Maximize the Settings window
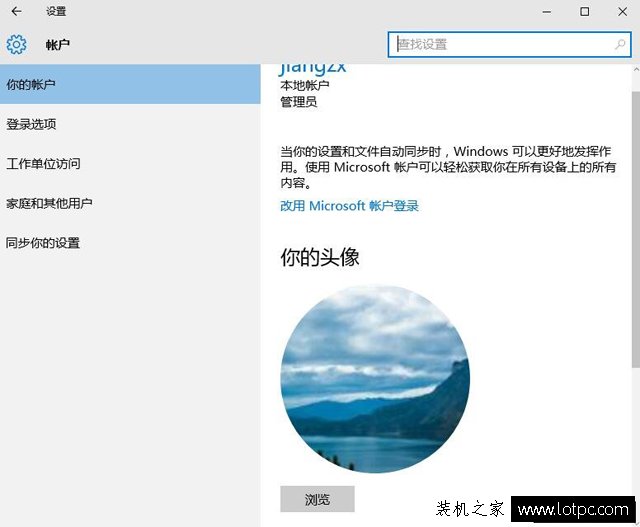Image resolution: width=640 pixels, height=527 pixels. [584, 11]
